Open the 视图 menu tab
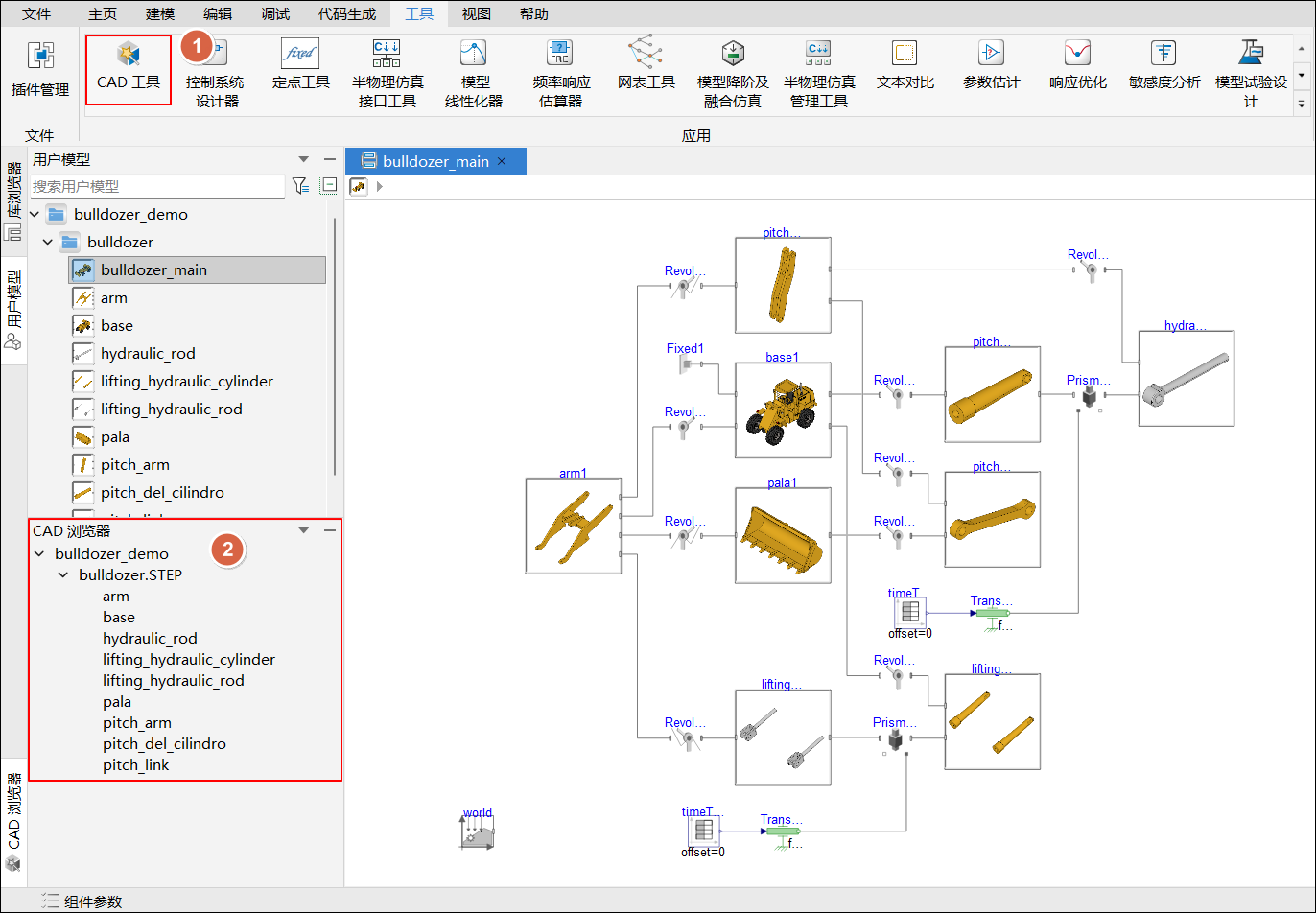Image resolution: width=1316 pixels, height=913 pixels. 476,13
